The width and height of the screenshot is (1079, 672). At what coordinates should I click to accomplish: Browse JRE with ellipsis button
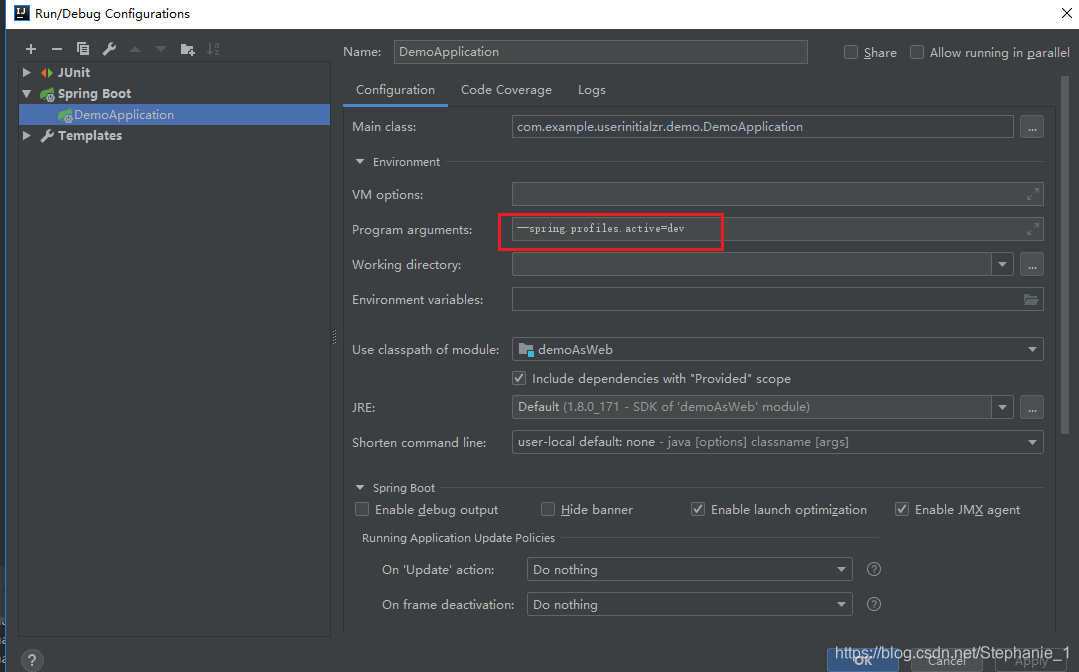point(1032,407)
